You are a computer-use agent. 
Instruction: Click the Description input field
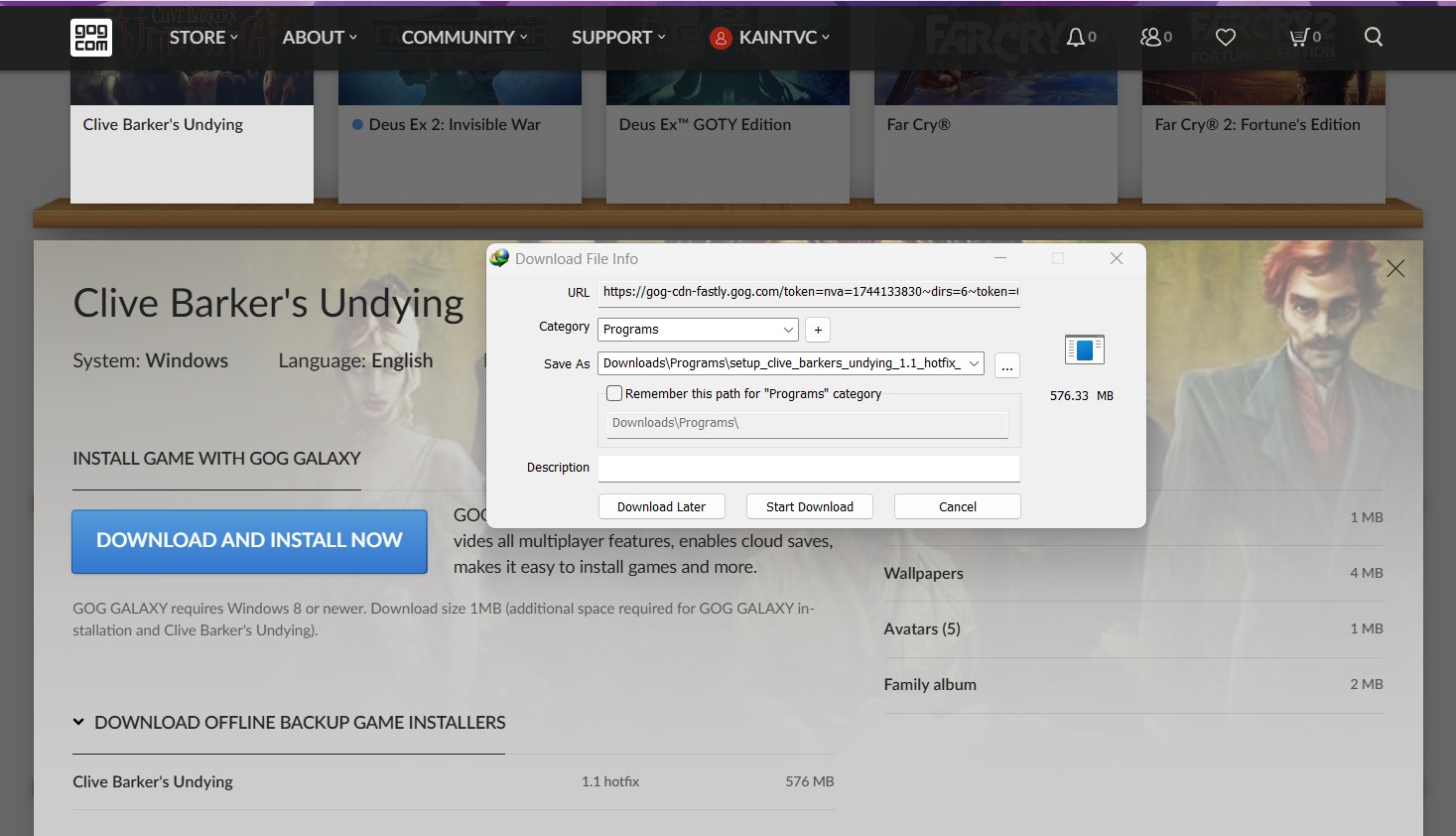point(809,468)
